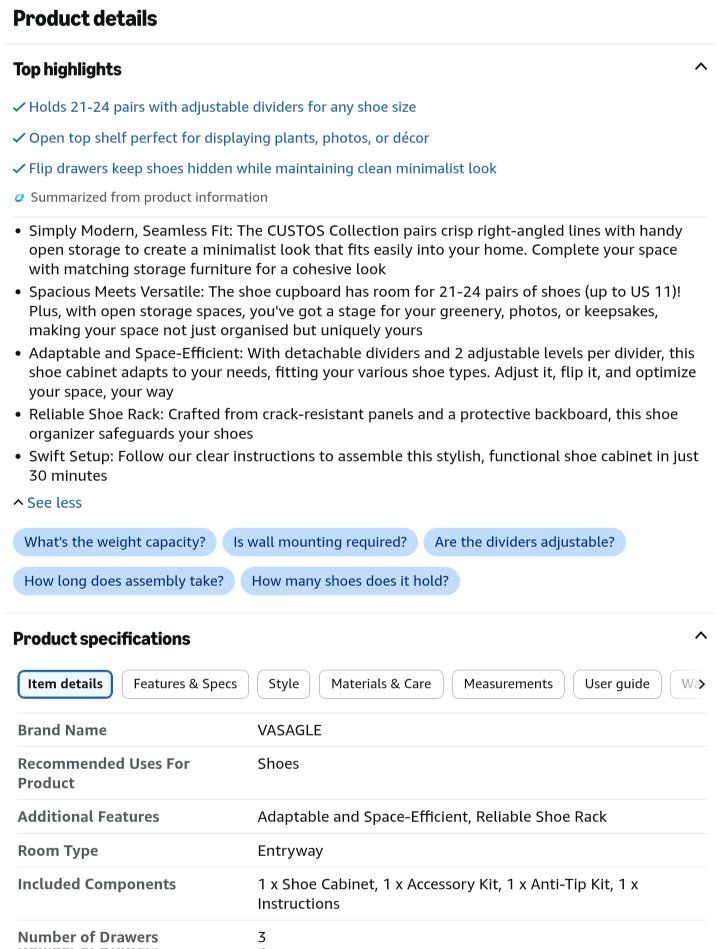Click the right arrow to scroll specification tabs
Image resolution: width=720 pixels, height=949 pixels.
click(701, 684)
